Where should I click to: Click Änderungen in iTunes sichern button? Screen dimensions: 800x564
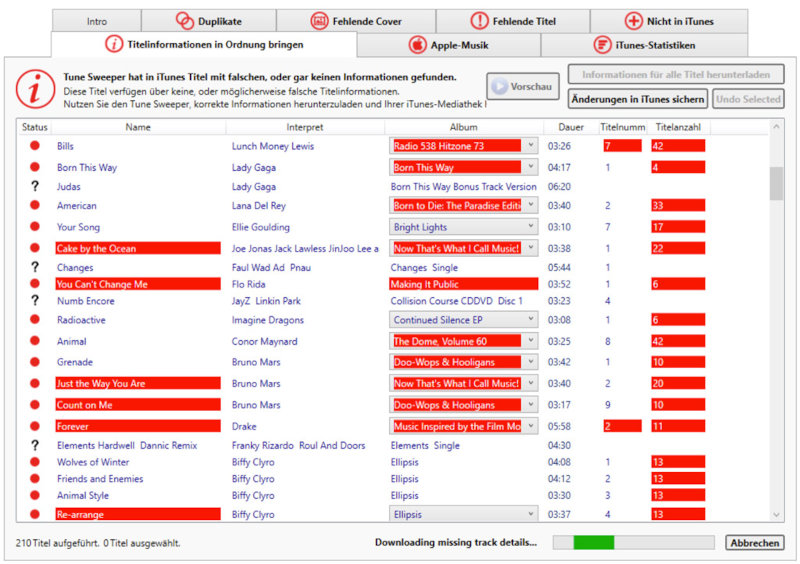(x=637, y=99)
